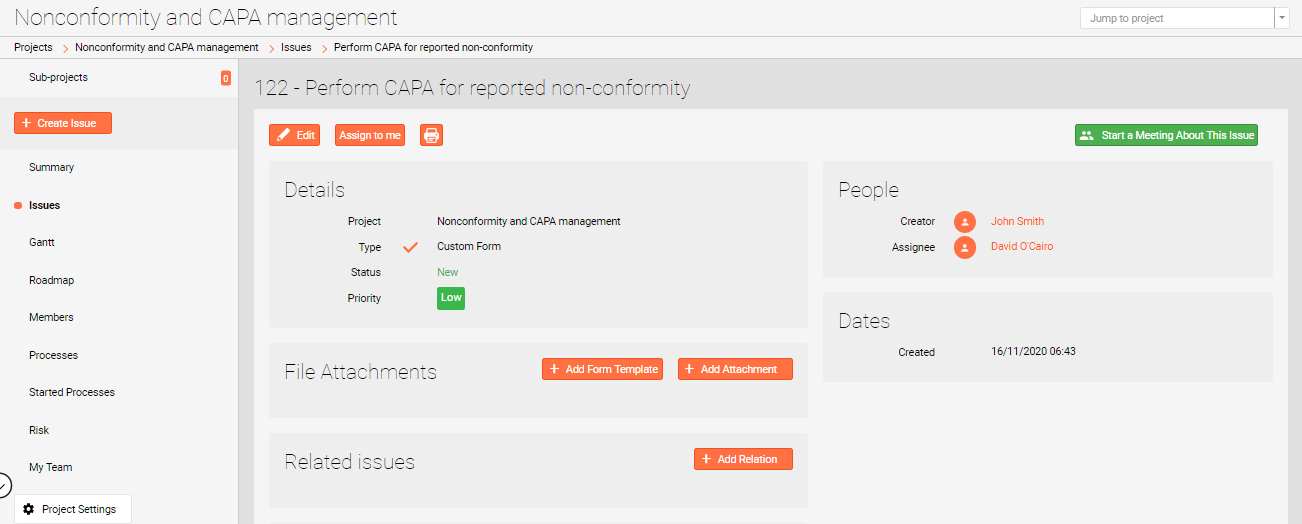The height and width of the screenshot is (524, 1302).
Task: Add a relation to related issues
Action: click(x=743, y=459)
